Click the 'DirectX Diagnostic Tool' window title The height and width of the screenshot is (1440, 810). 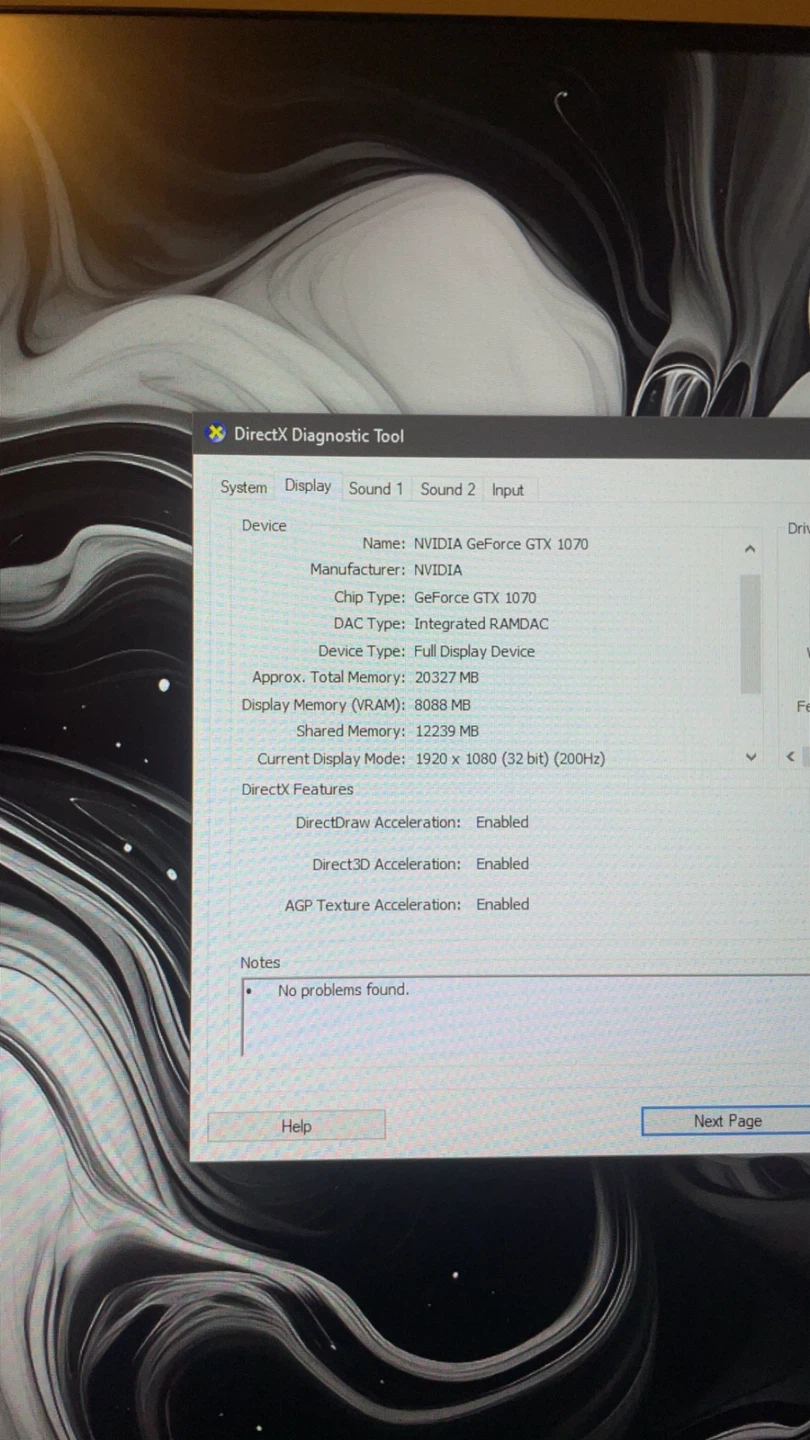[319, 435]
